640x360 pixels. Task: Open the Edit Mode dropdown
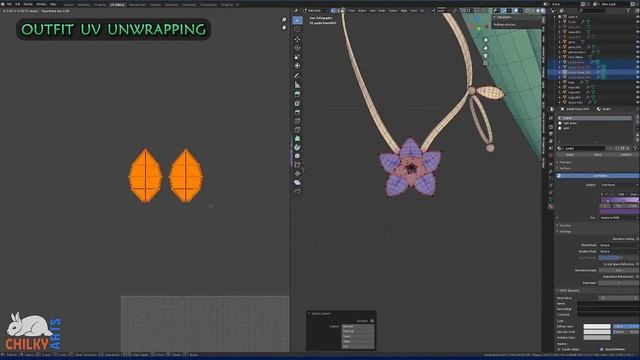[x=316, y=11]
